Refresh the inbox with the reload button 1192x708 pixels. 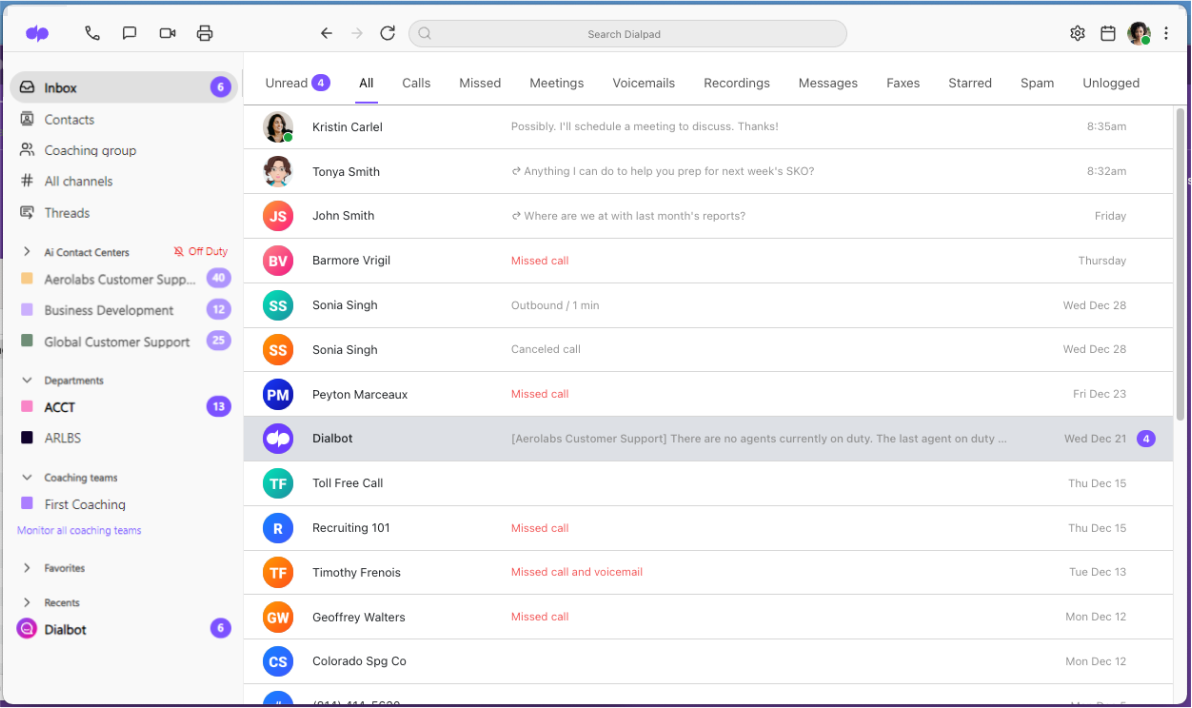pos(388,32)
